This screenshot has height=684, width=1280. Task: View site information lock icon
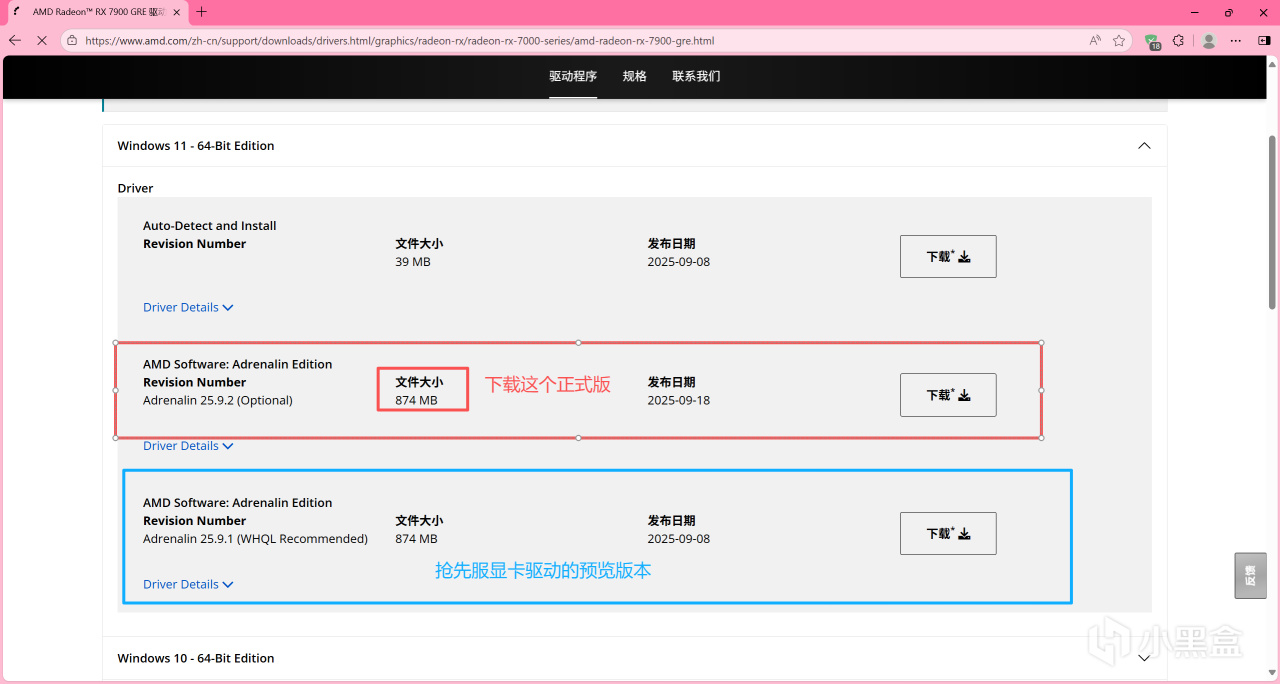72,41
